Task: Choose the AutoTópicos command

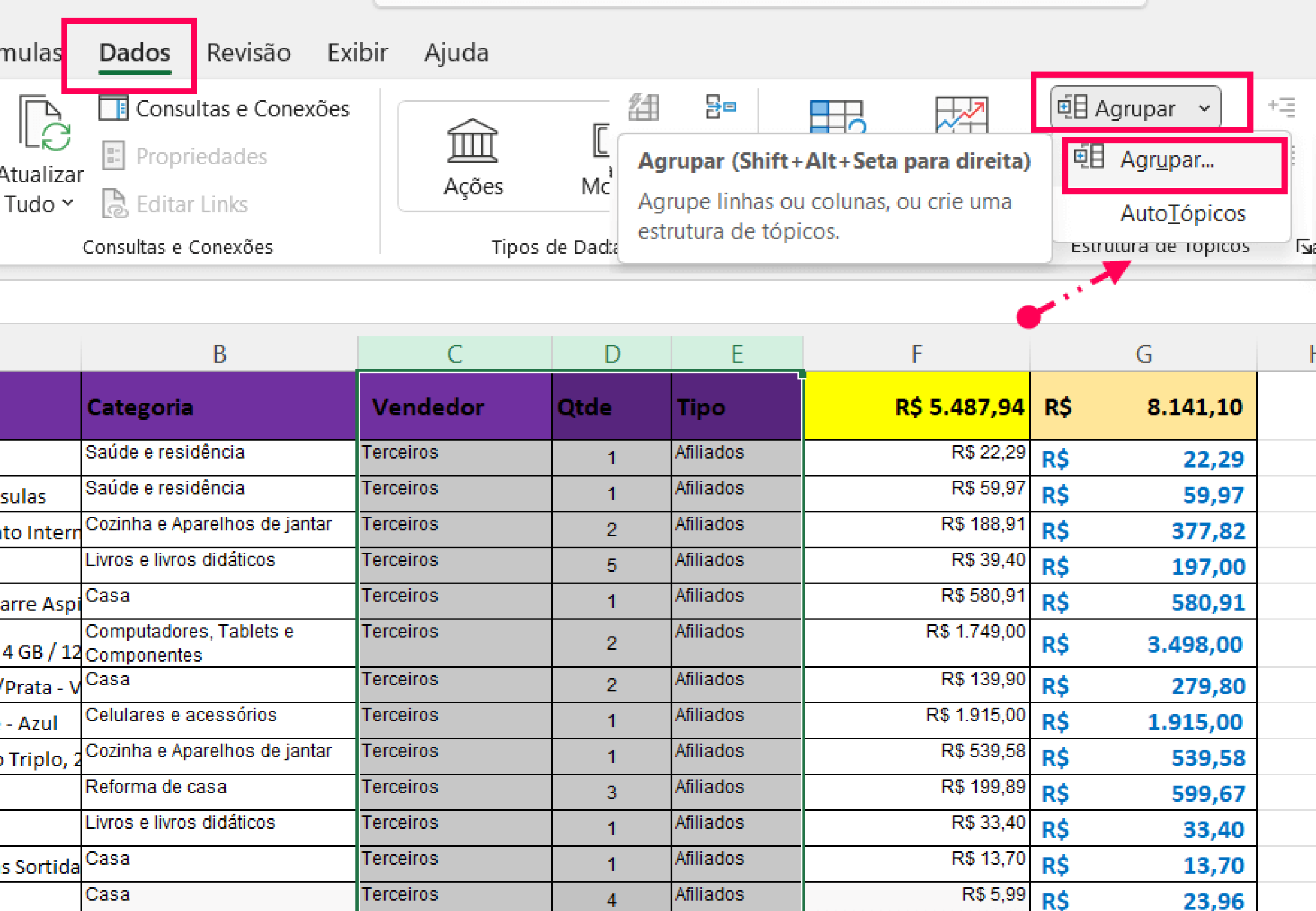Action: pos(1182,213)
